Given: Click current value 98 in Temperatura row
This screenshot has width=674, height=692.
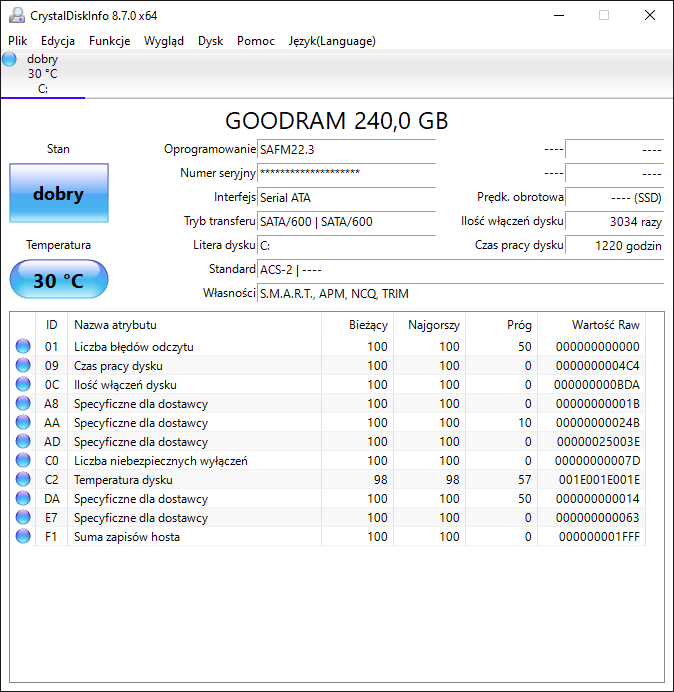Looking at the screenshot, I should point(380,480).
